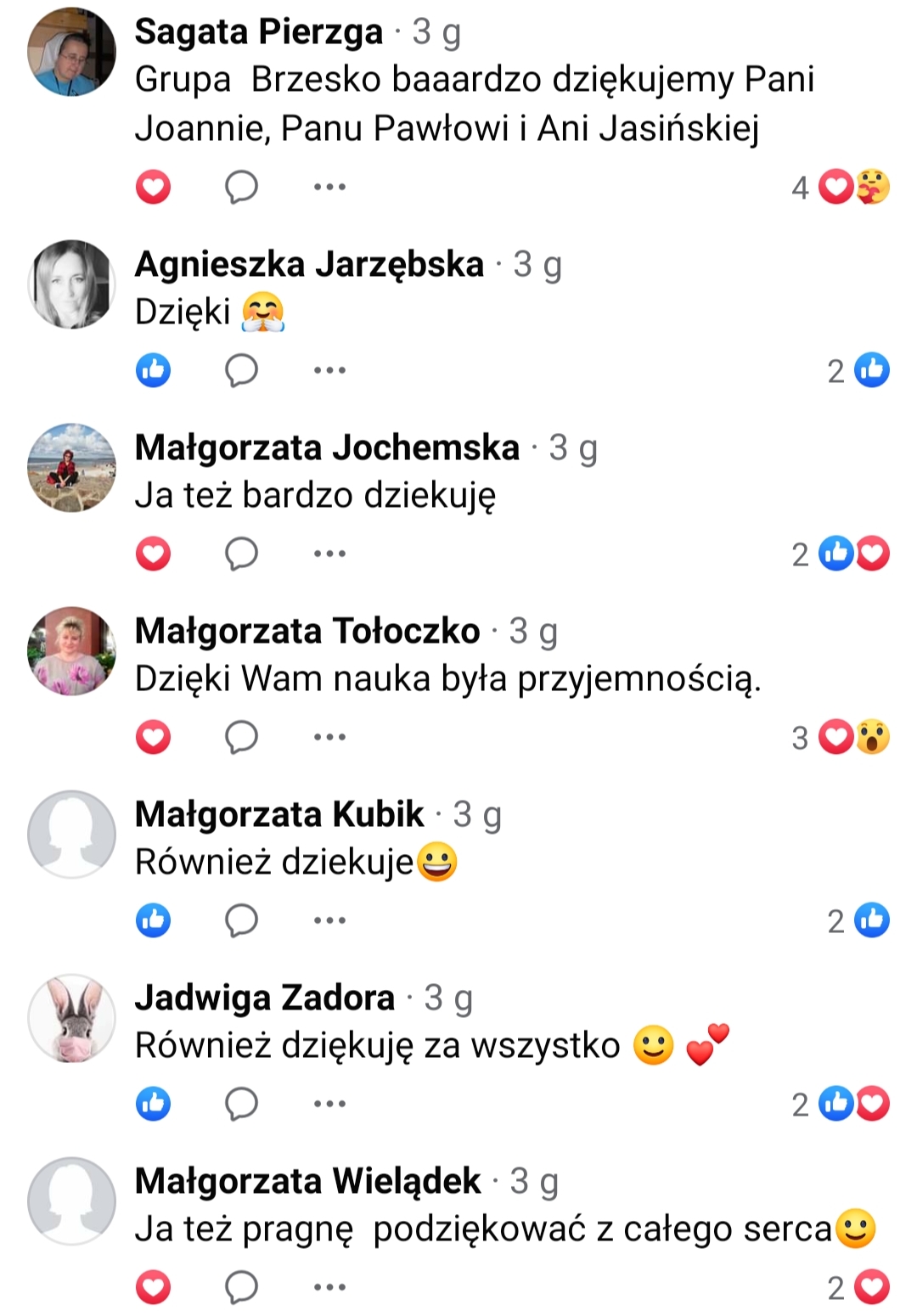Open Małgorzata Jochemska's profile name link

tap(327, 447)
